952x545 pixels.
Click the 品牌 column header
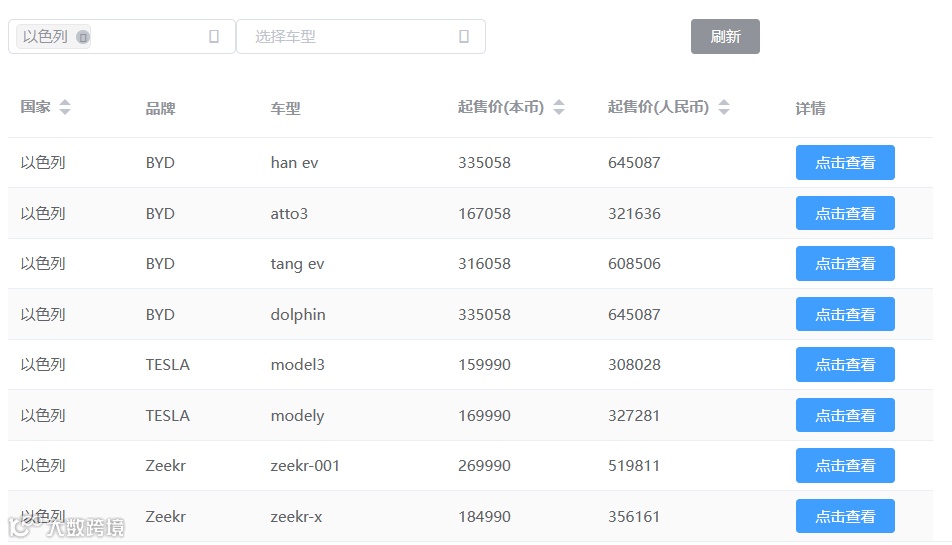coord(160,109)
